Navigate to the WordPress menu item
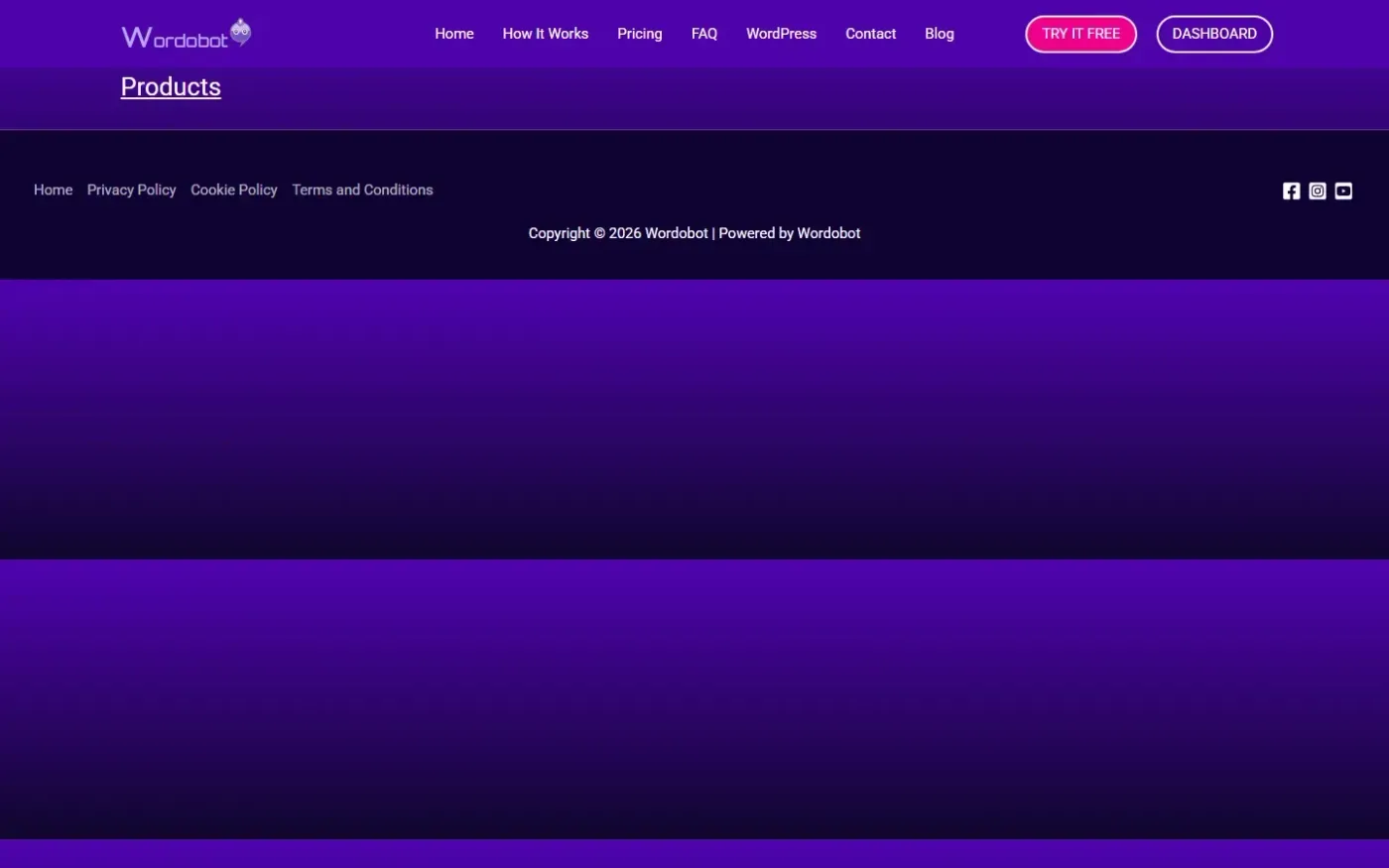 pyautogui.click(x=782, y=34)
